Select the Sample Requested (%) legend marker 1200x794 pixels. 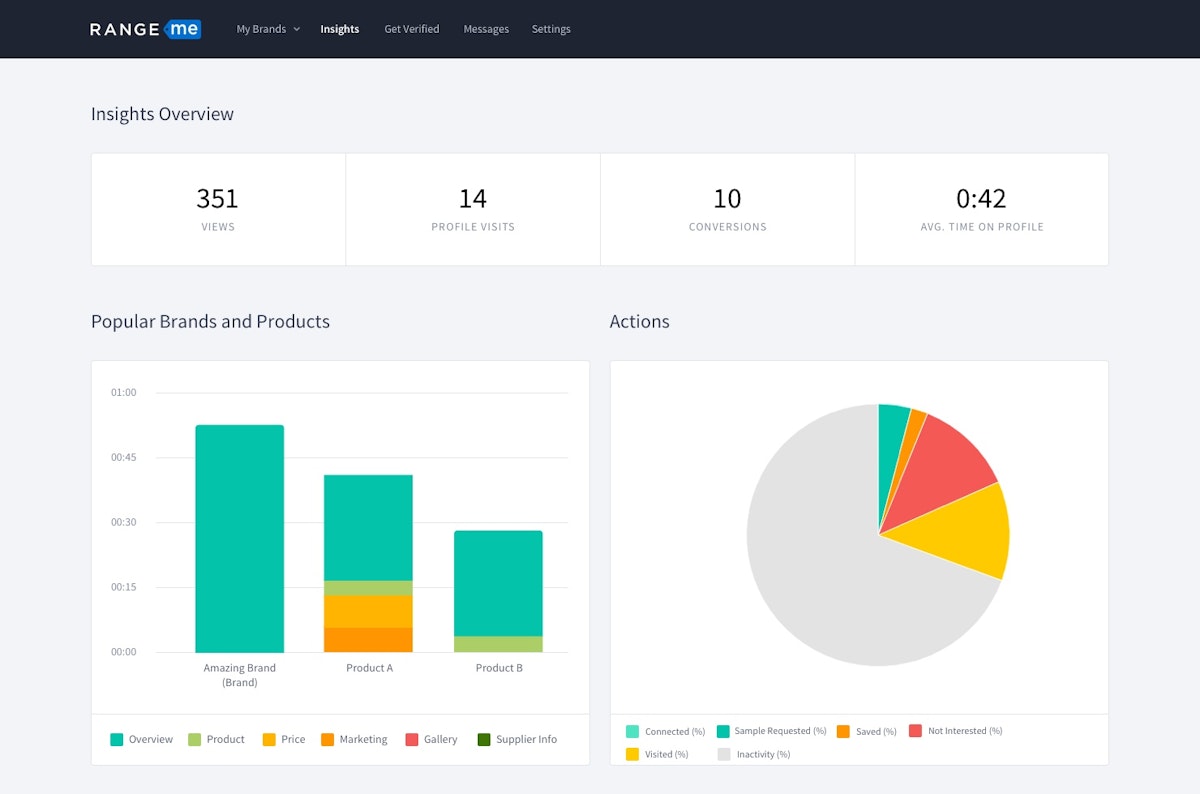pos(722,731)
